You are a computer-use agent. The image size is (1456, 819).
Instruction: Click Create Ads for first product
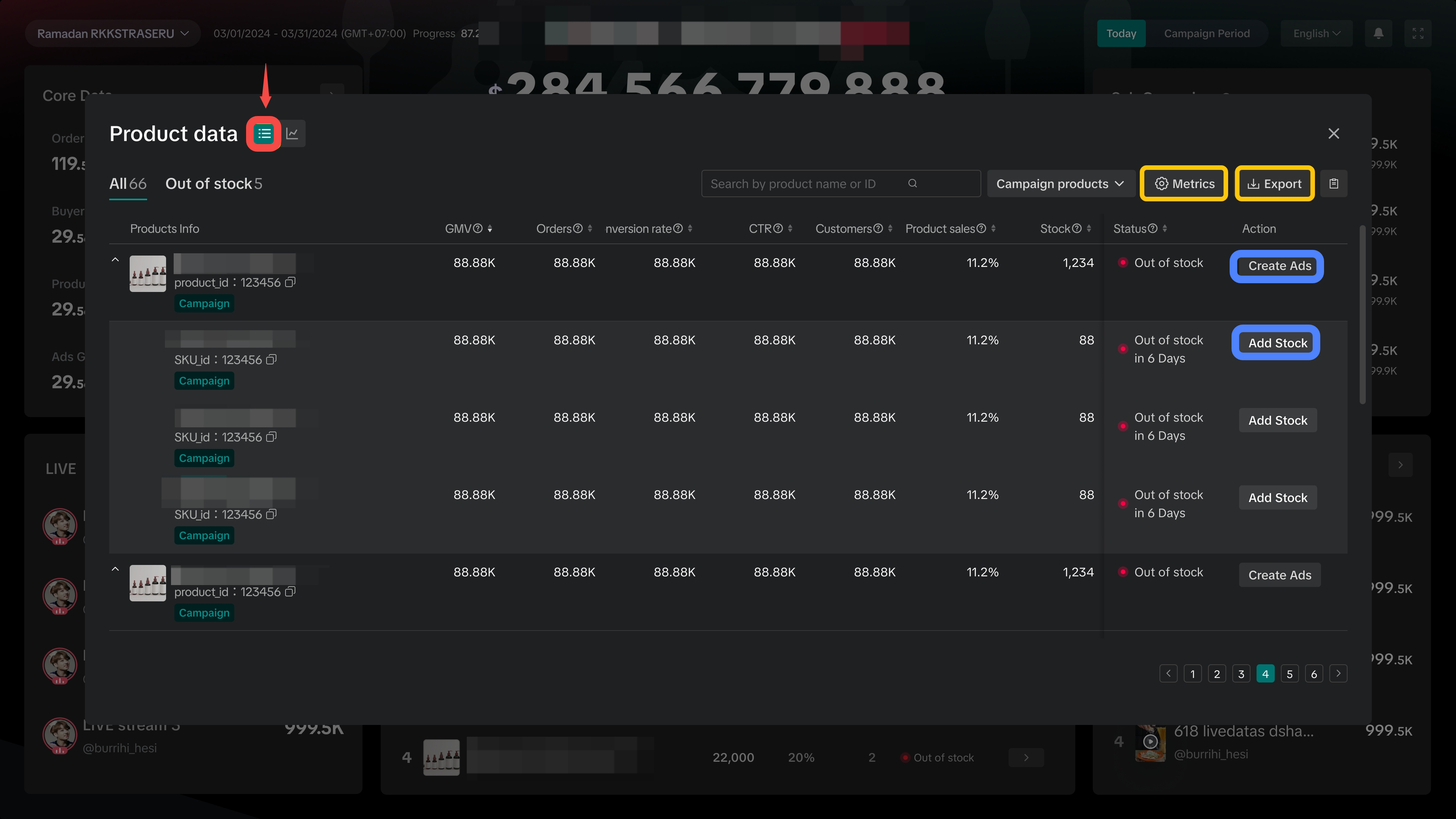pos(1280,266)
